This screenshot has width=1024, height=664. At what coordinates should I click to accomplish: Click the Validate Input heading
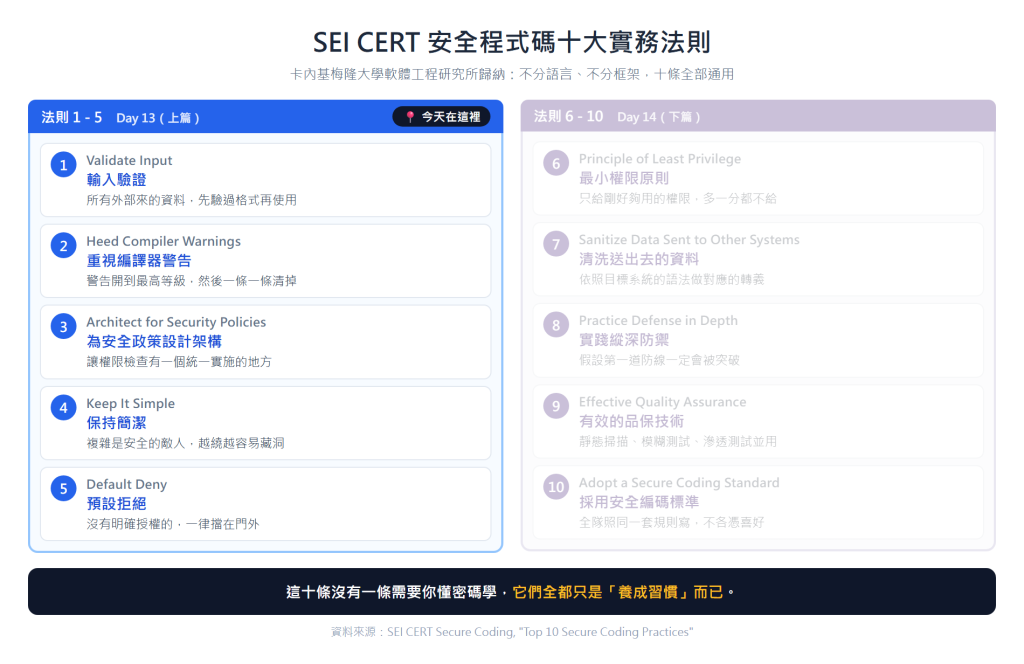tap(129, 161)
